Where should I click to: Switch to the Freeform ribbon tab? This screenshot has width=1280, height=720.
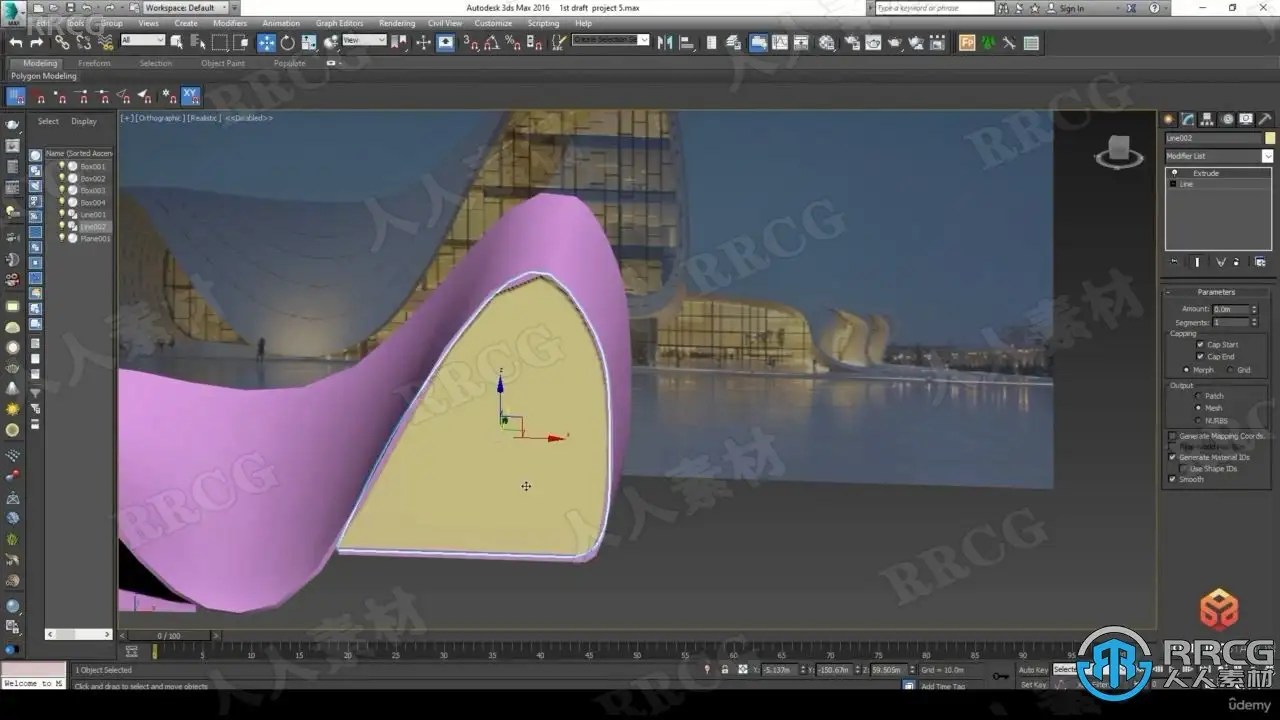tap(94, 63)
